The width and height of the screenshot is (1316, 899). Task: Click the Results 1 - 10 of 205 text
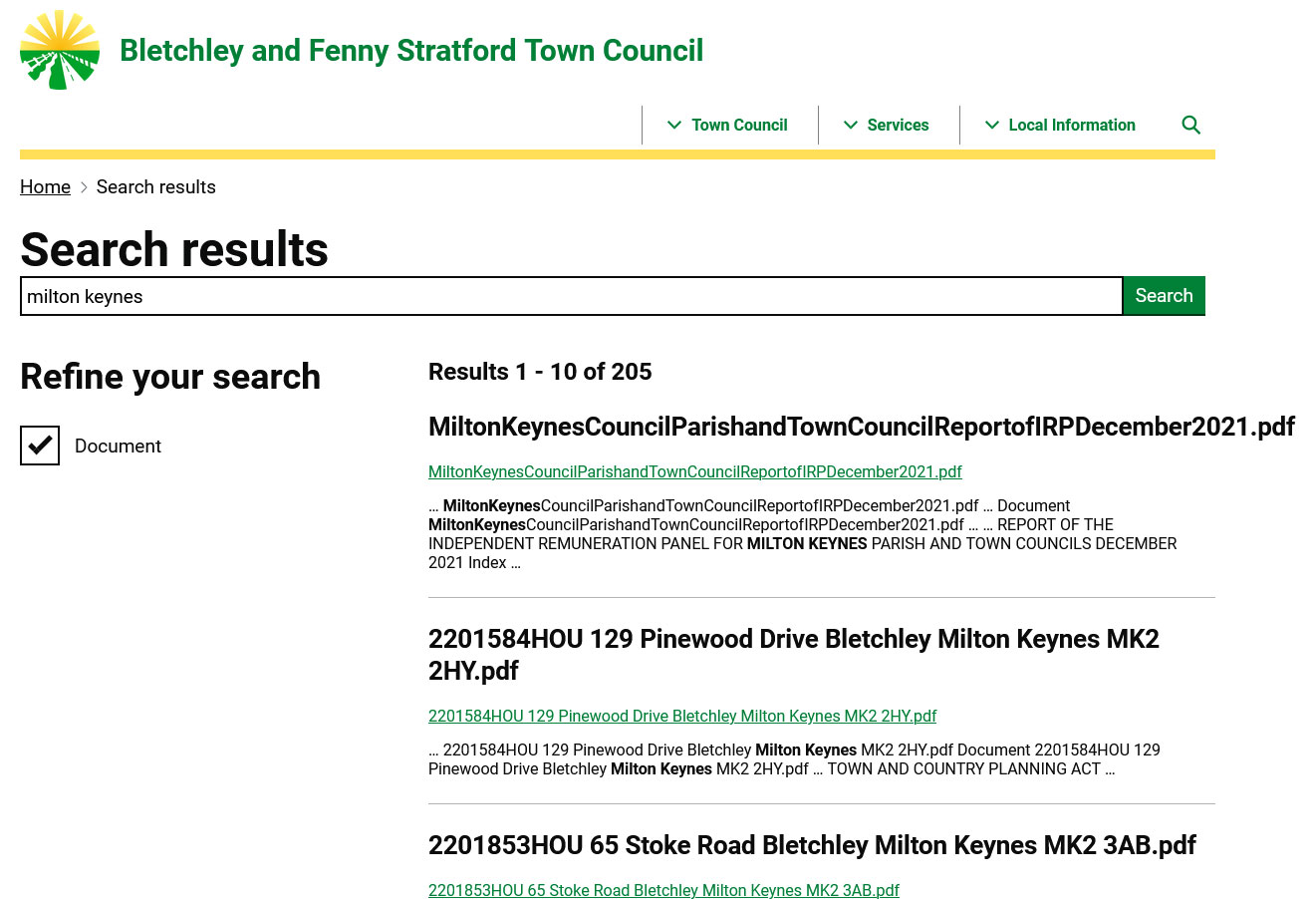coord(540,372)
